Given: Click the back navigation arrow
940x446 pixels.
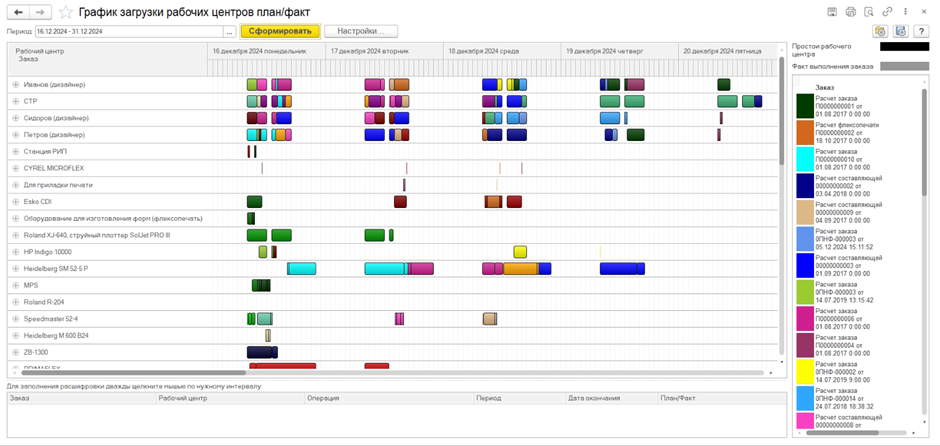Looking at the screenshot, I should coord(18,12).
